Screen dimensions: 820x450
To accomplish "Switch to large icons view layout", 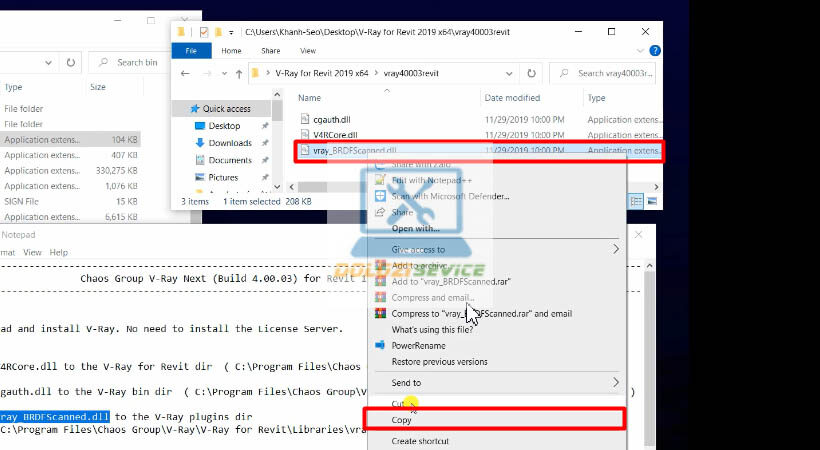I will (652, 201).
